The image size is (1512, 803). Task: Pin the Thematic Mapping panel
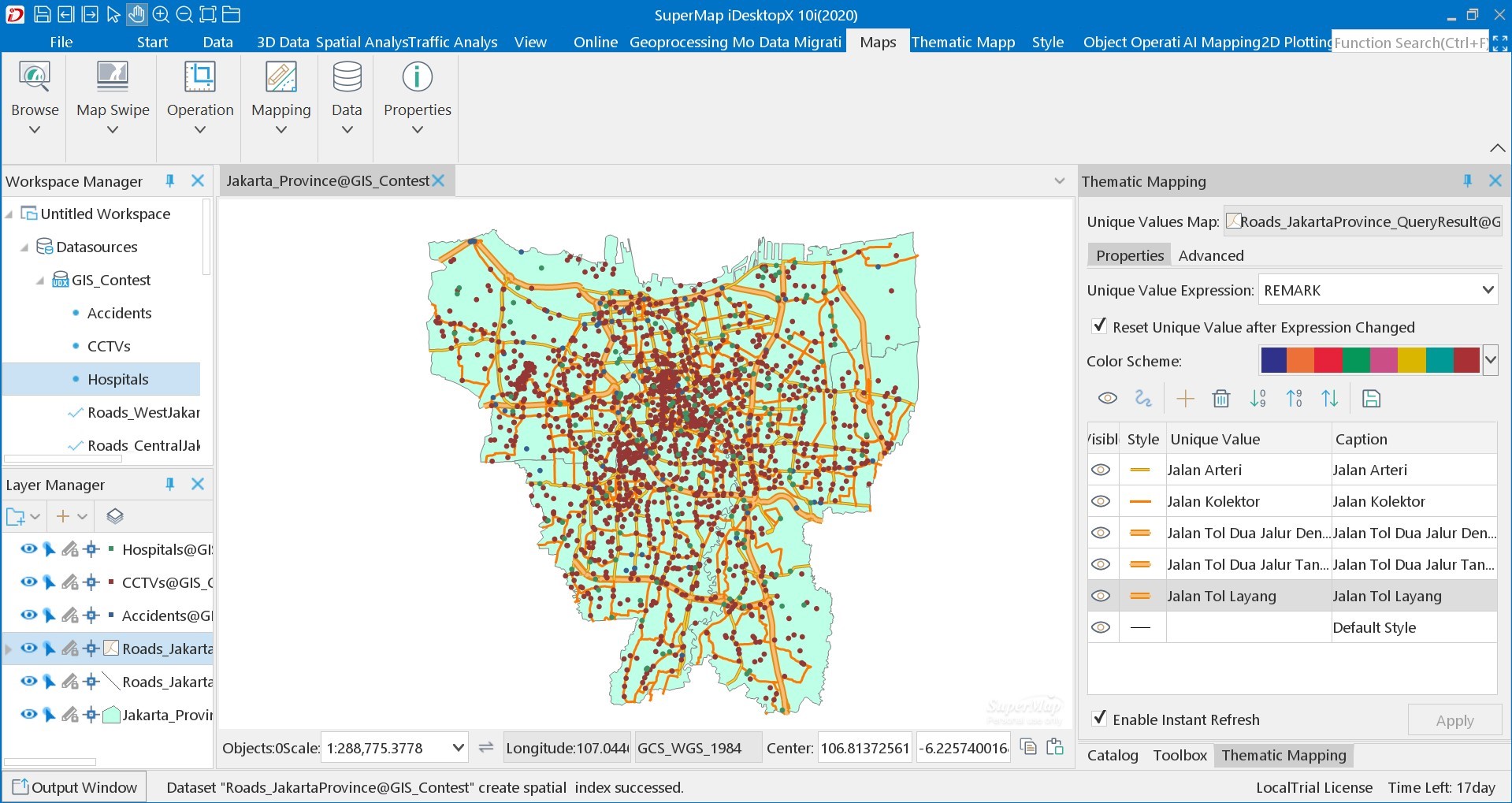pyautogui.click(x=1467, y=180)
